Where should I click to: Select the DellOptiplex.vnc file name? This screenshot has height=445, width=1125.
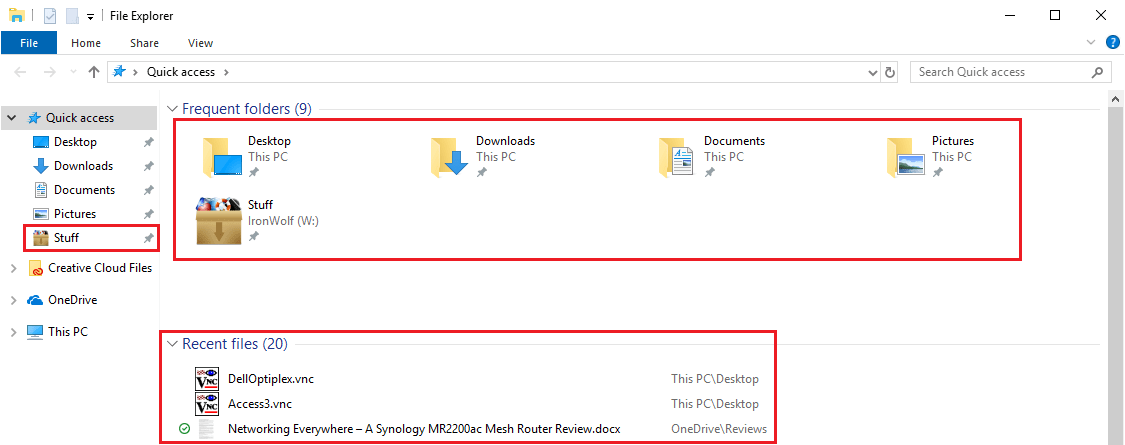coord(271,379)
